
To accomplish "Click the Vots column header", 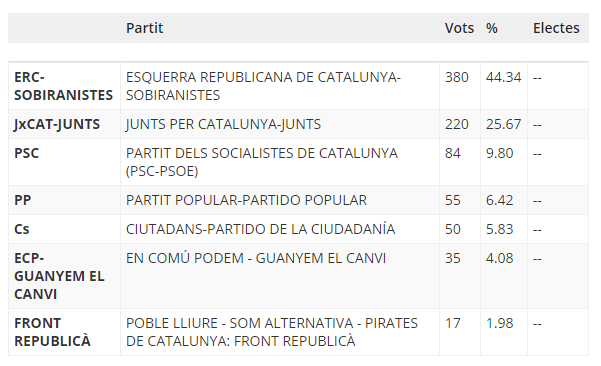I will [x=459, y=28].
